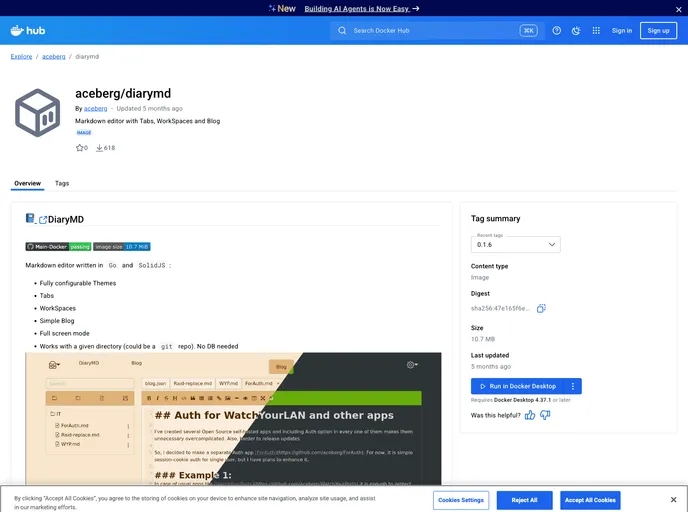The height and width of the screenshot is (512, 688).
Task: Click the Docker Hub logo
Action: (28, 31)
